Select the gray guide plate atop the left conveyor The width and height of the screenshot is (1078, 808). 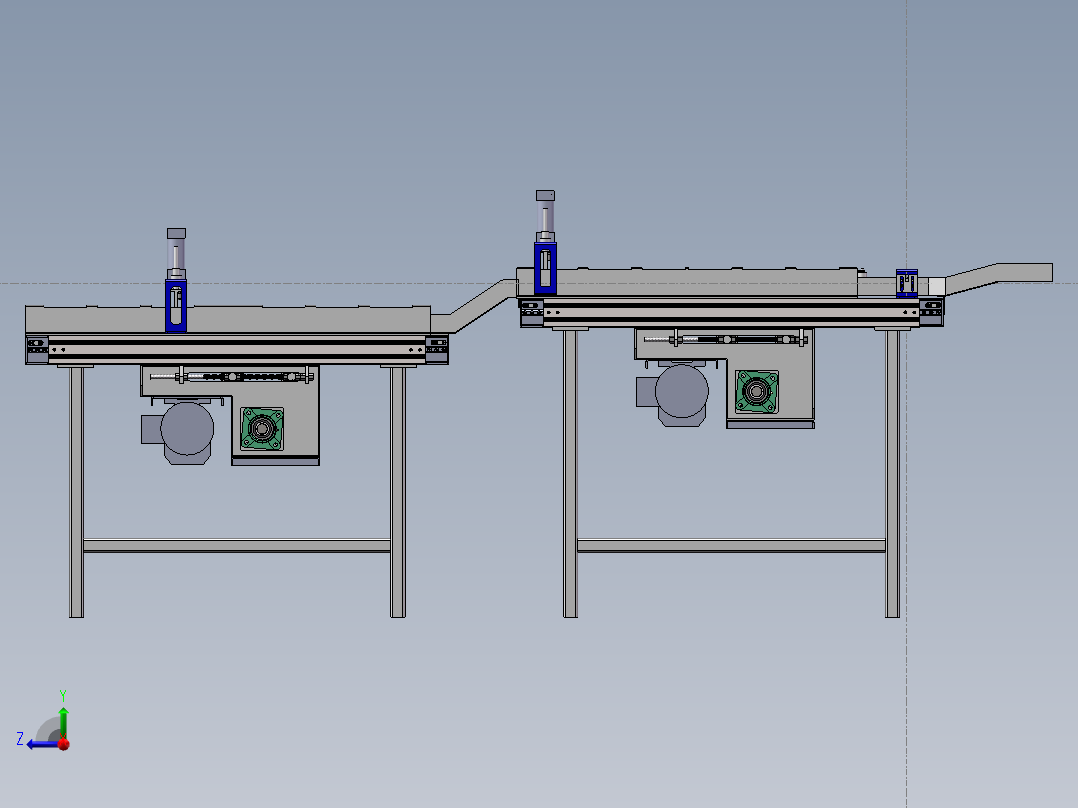[228, 320]
